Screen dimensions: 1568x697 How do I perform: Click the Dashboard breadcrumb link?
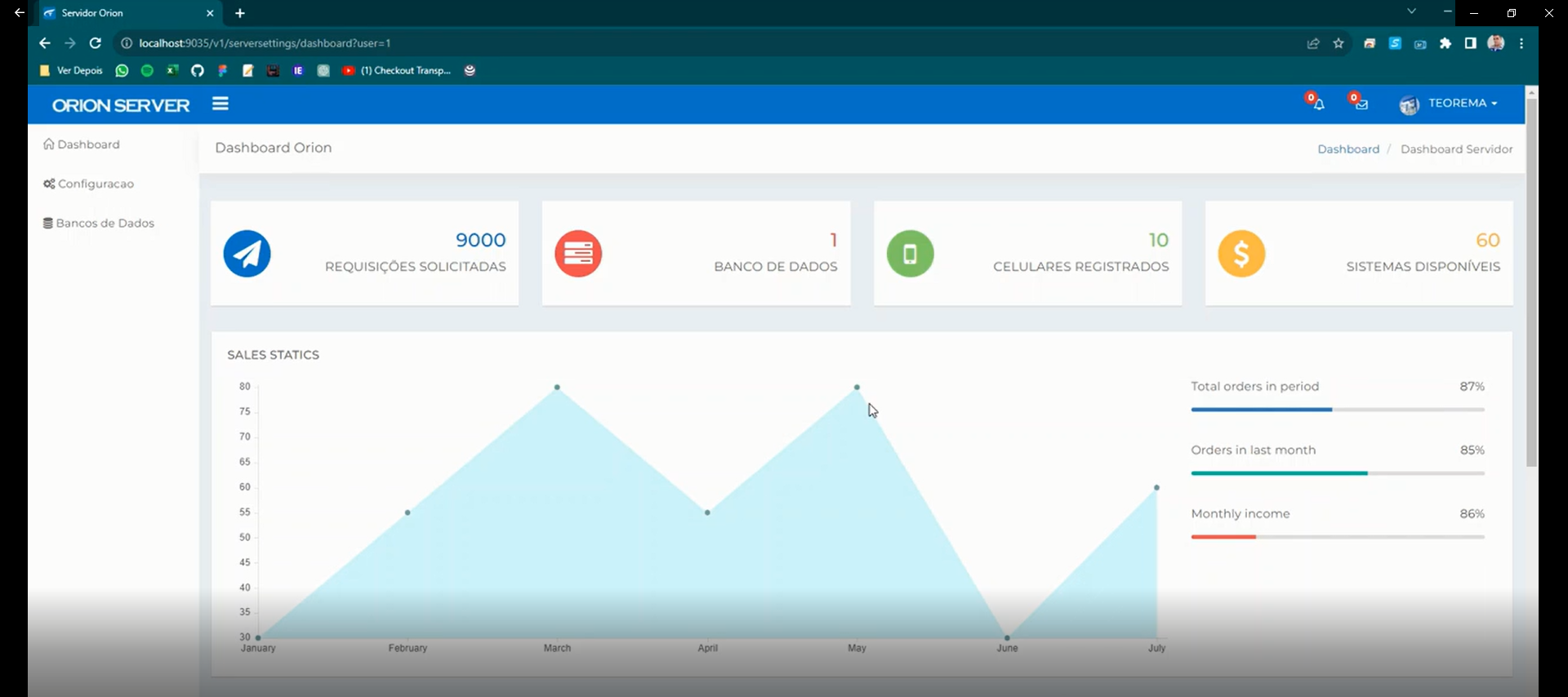coord(1348,149)
